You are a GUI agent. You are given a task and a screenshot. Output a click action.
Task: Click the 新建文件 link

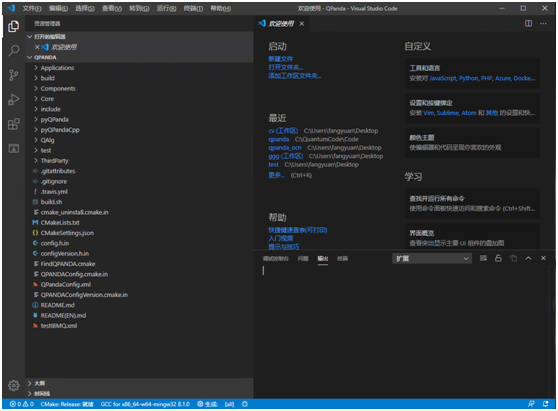(x=280, y=59)
